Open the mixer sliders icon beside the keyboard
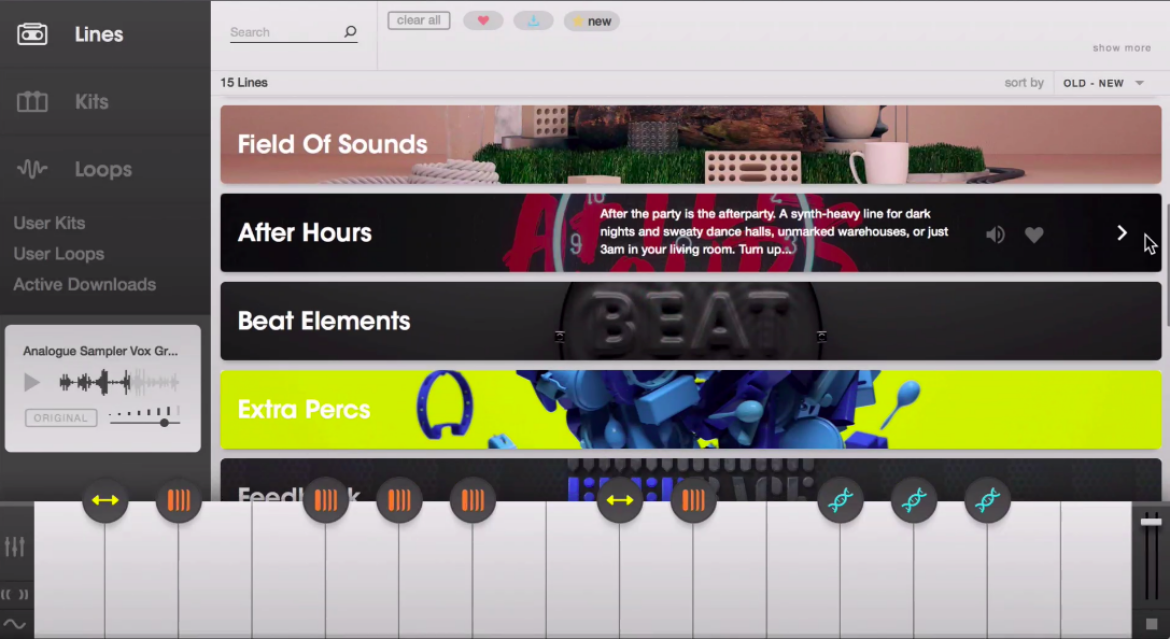 [15, 546]
